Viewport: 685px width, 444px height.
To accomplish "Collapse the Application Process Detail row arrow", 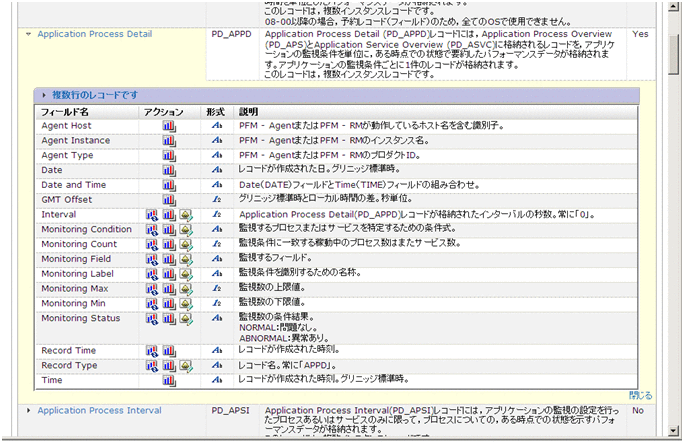I will coord(28,34).
